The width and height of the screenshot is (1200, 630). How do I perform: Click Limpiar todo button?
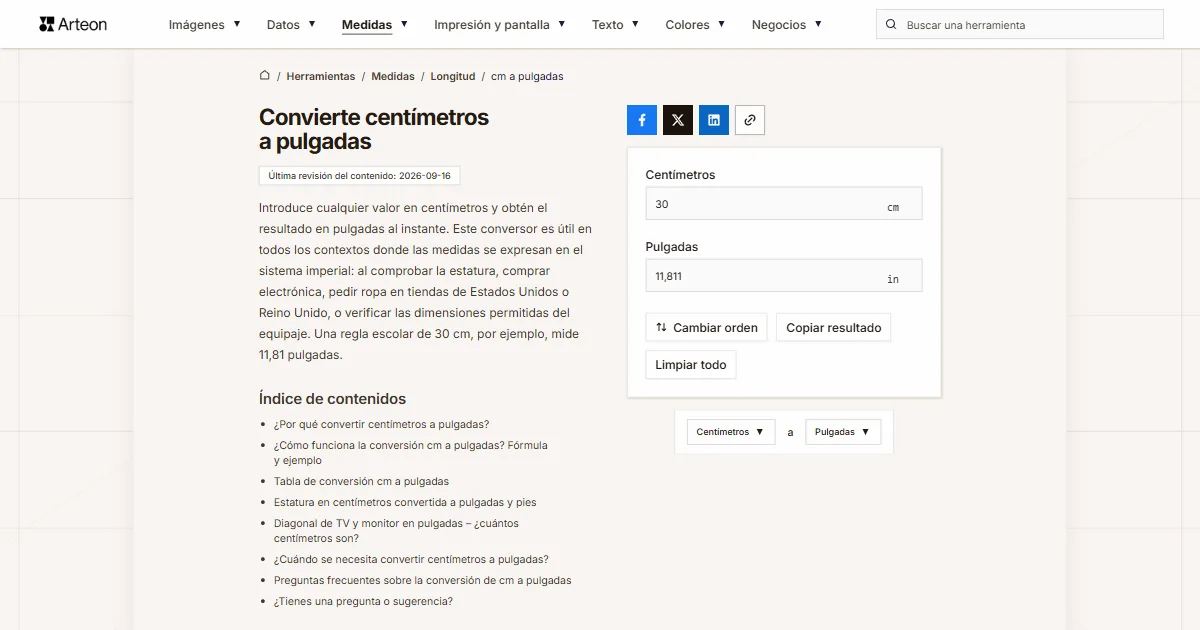click(x=691, y=365)
